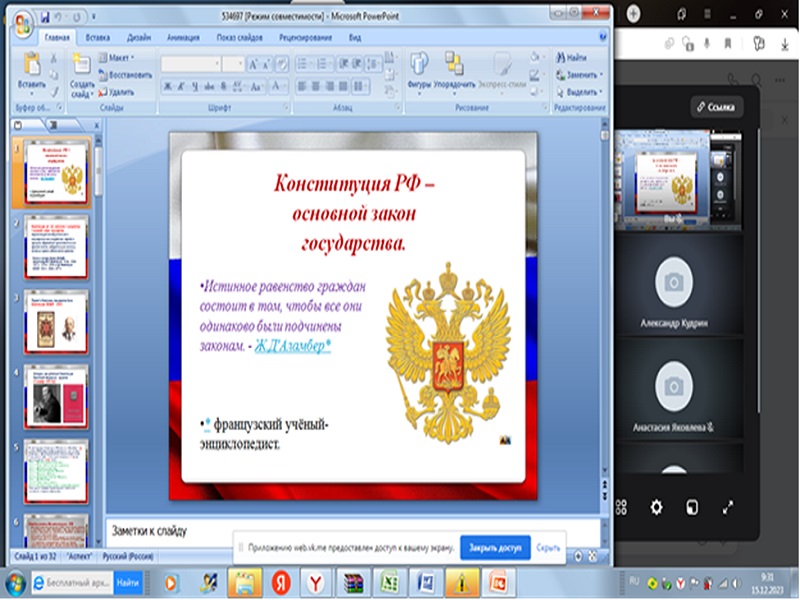Expand VK call window to fullscreen
Screen dimensions: 800x600
click(x=728, y=507)
